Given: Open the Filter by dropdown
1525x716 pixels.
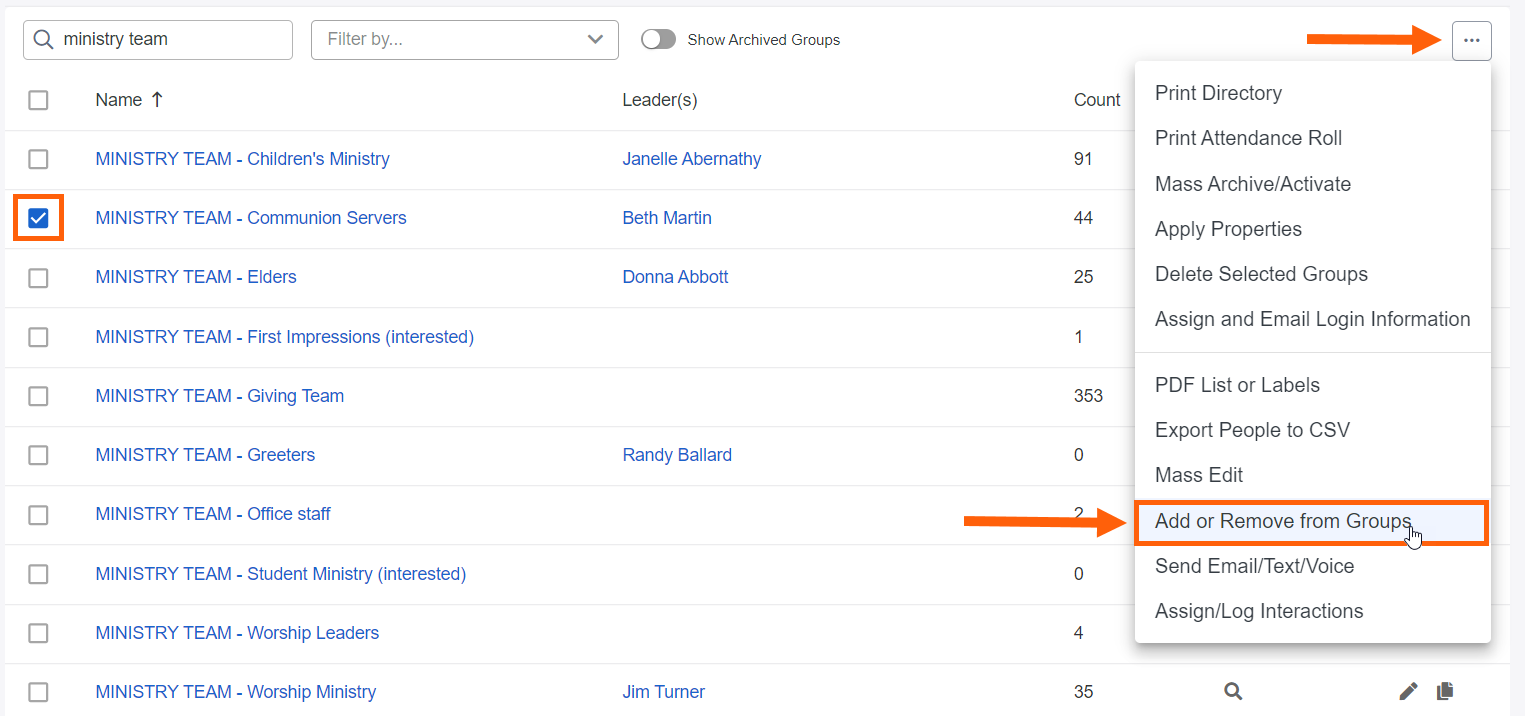Looking at the screenshot, I should click(464, 40).
